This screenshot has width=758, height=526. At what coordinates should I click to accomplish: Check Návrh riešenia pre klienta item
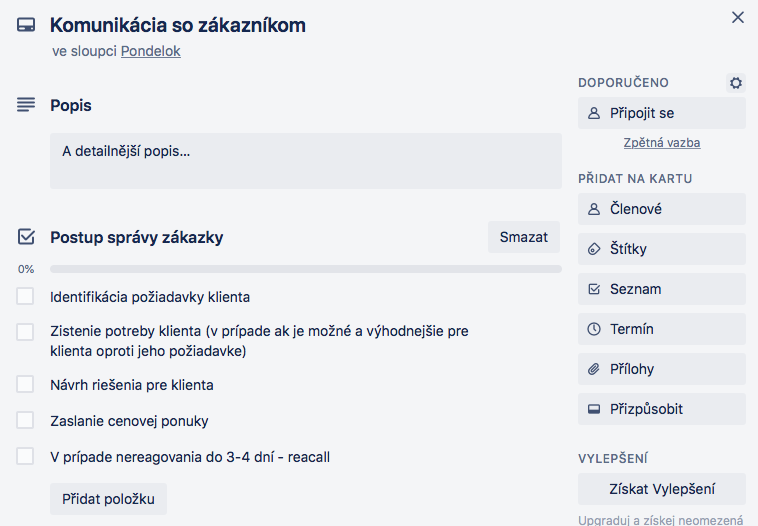[25, 384]
